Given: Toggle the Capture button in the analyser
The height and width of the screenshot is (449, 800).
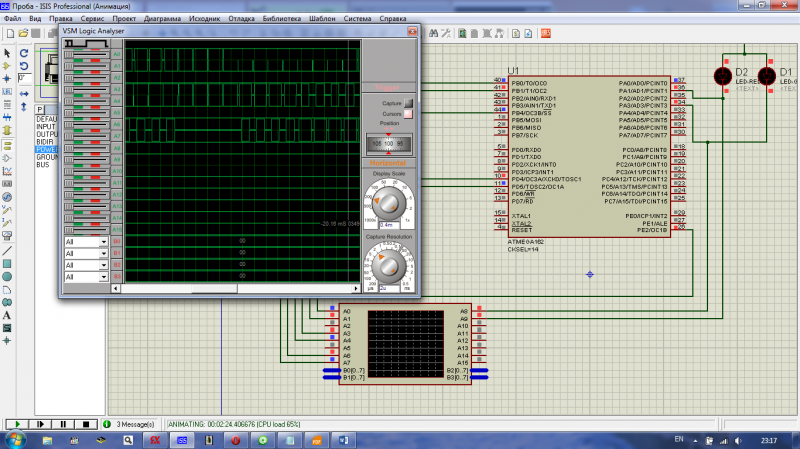Looking at the screenshot, I should pyautogui.click(x=408, y=102).
